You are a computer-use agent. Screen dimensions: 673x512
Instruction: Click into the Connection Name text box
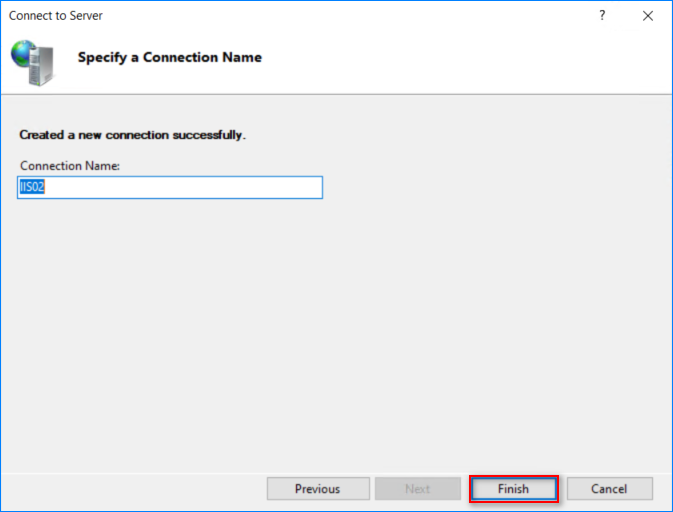click(x=170, y=188)
